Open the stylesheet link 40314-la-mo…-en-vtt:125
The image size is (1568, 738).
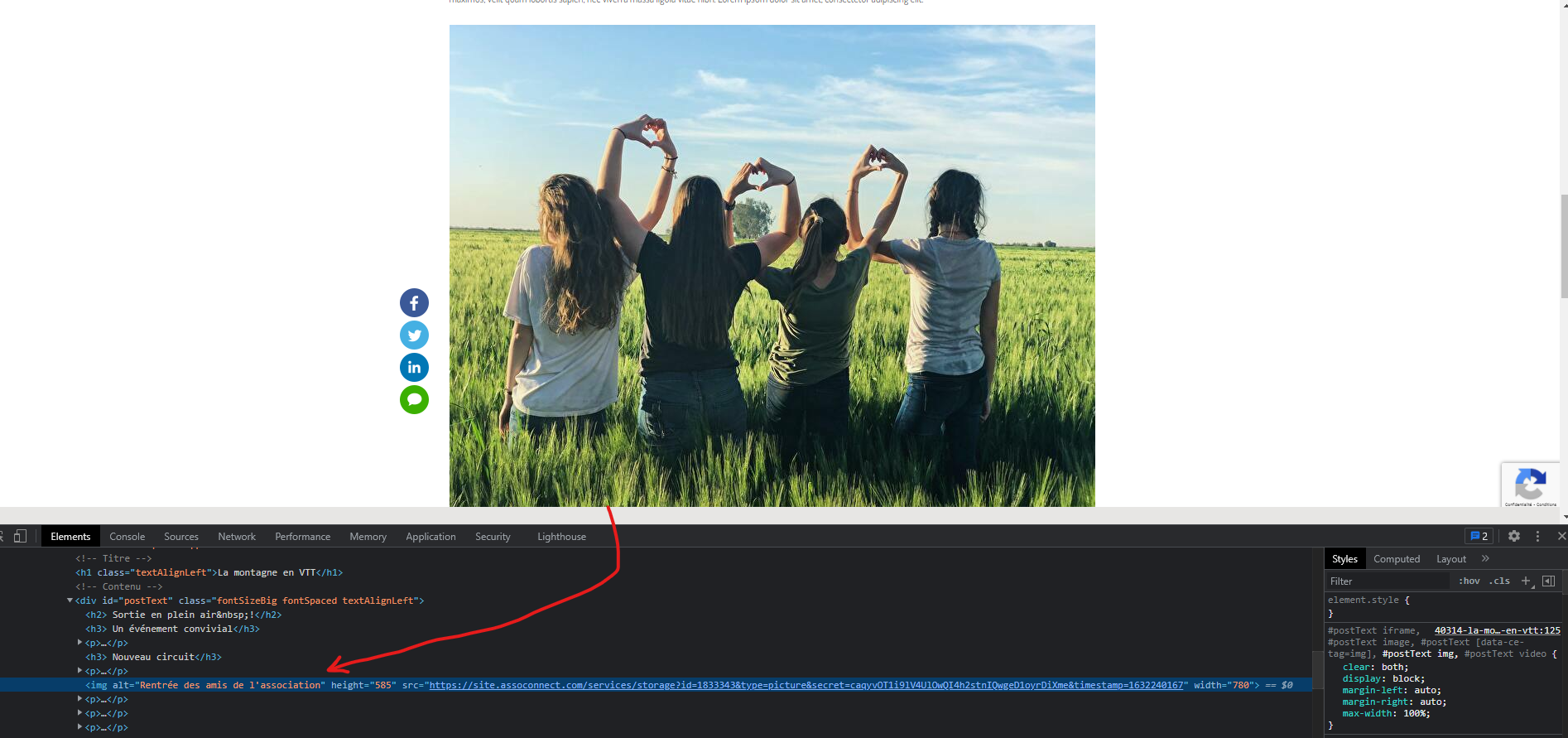[1497, 630]
